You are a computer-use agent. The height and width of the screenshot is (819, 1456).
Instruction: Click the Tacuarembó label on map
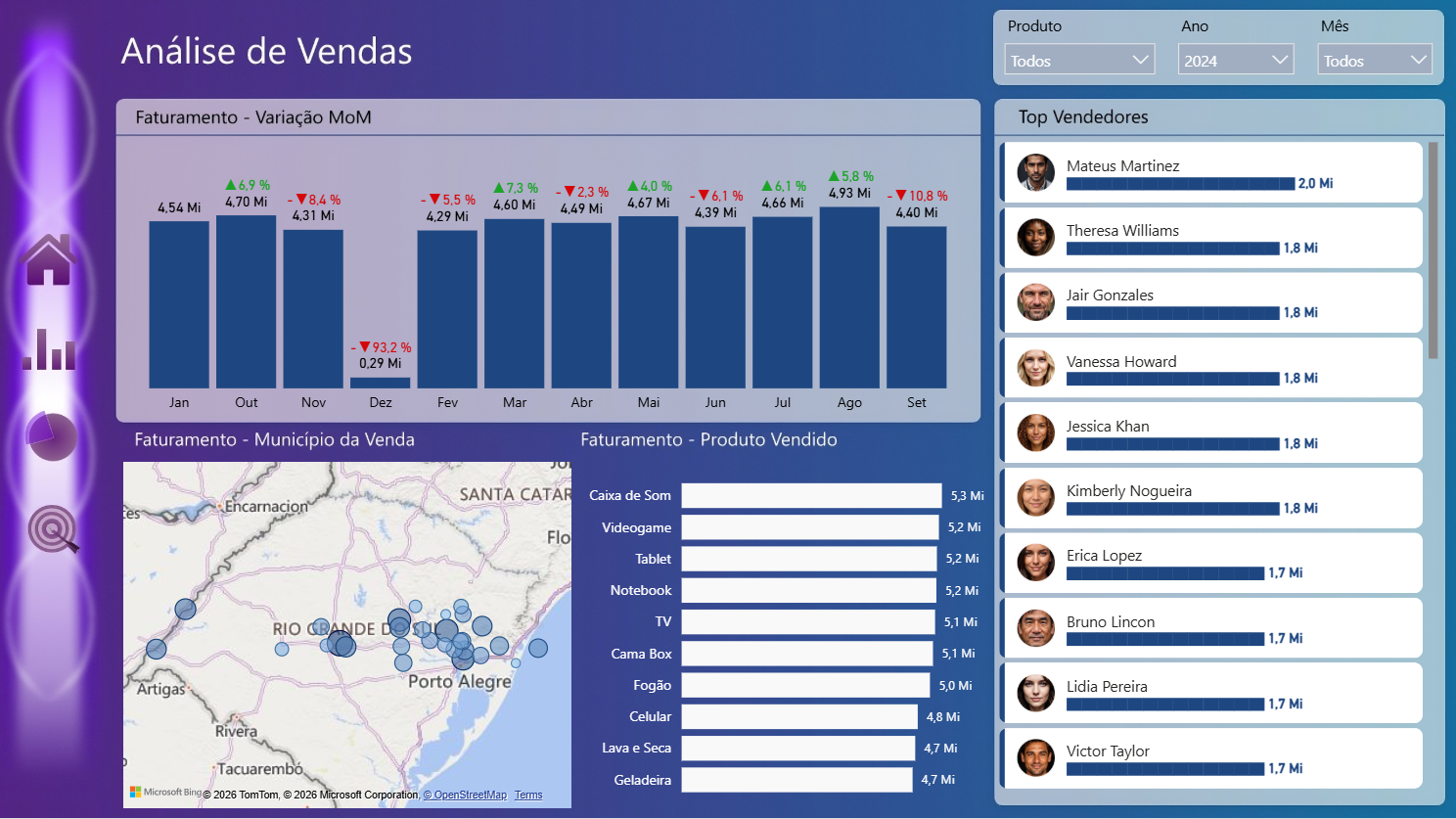[x=260, y=768]
